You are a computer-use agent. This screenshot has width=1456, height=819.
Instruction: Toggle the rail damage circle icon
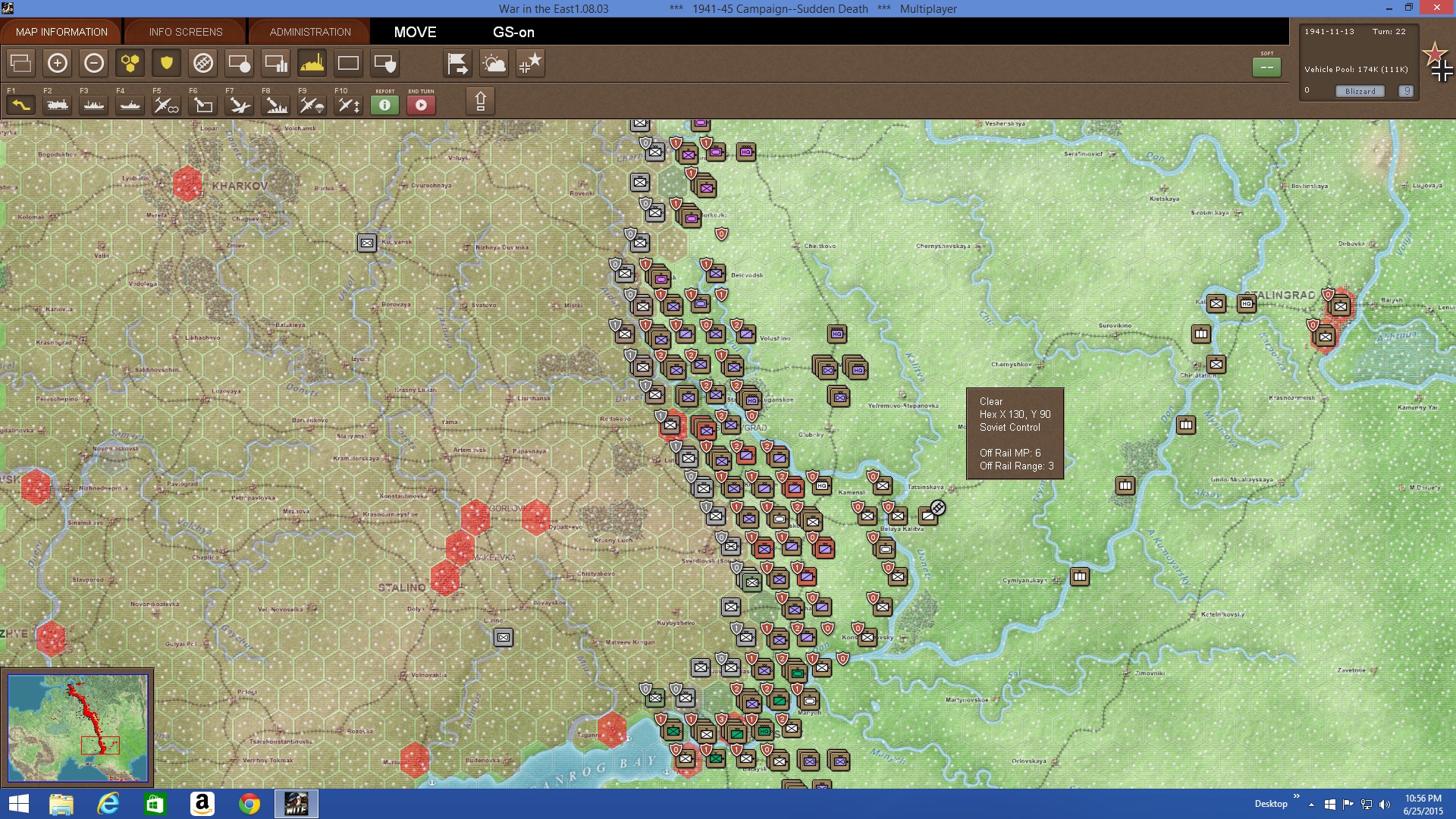point(203,63)
